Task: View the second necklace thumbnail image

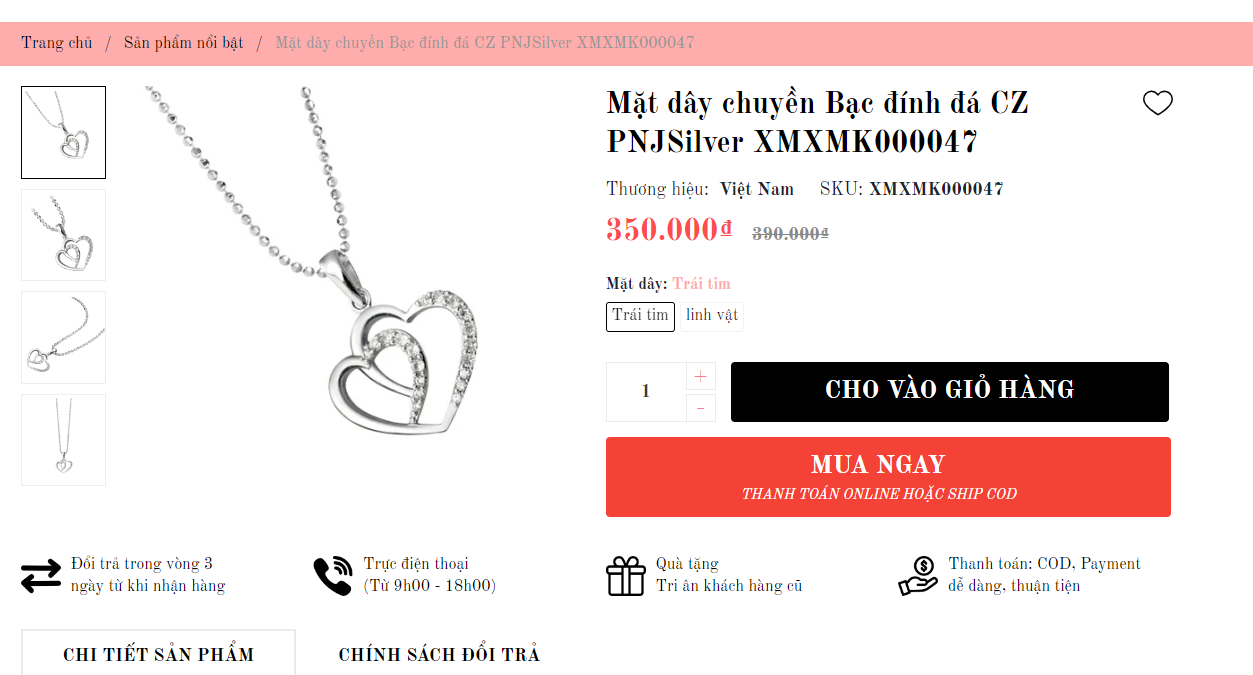Action: (x=63, y=235)
